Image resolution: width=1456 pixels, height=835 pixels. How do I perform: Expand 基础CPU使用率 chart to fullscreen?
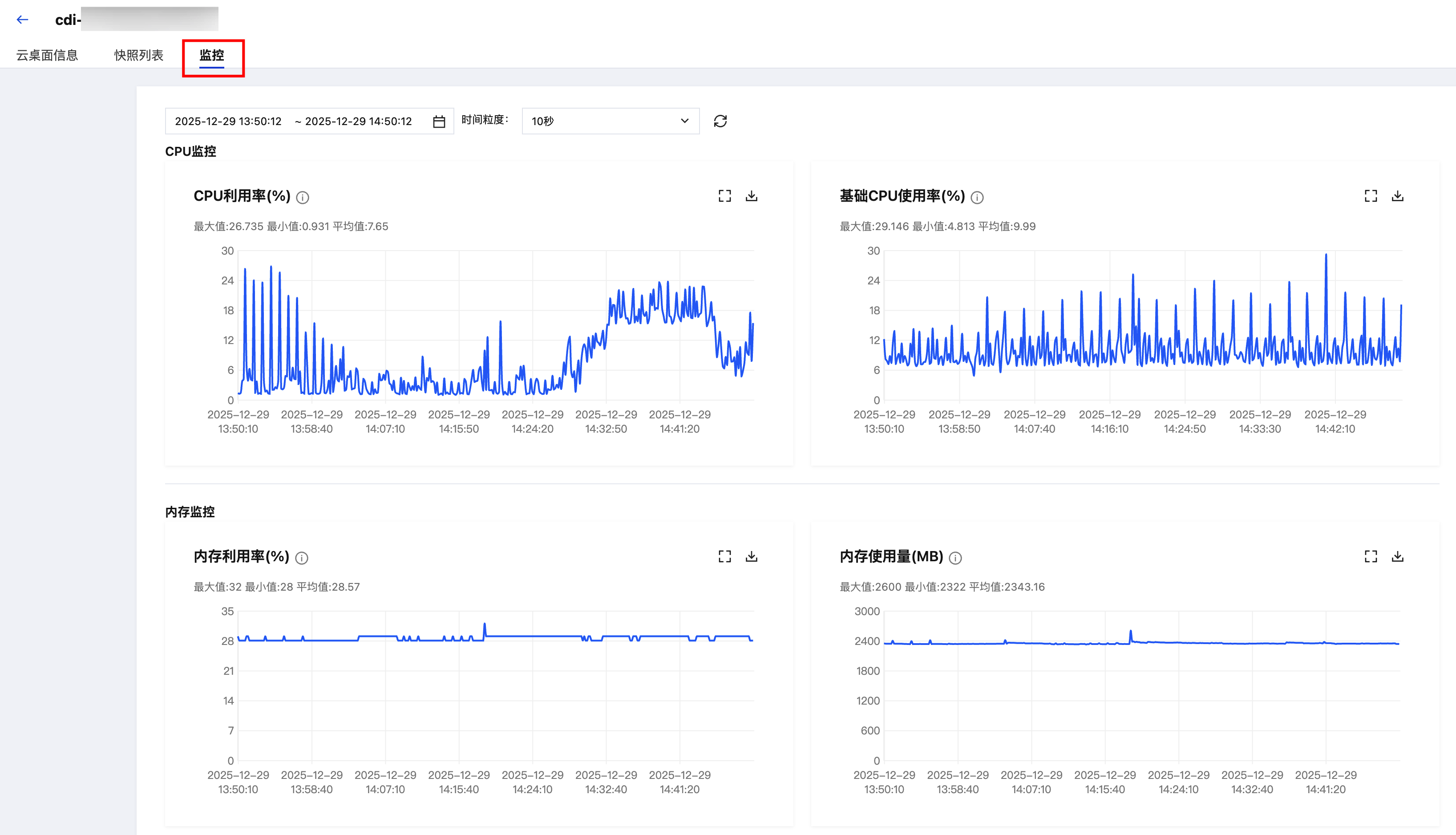(1371, 196)
